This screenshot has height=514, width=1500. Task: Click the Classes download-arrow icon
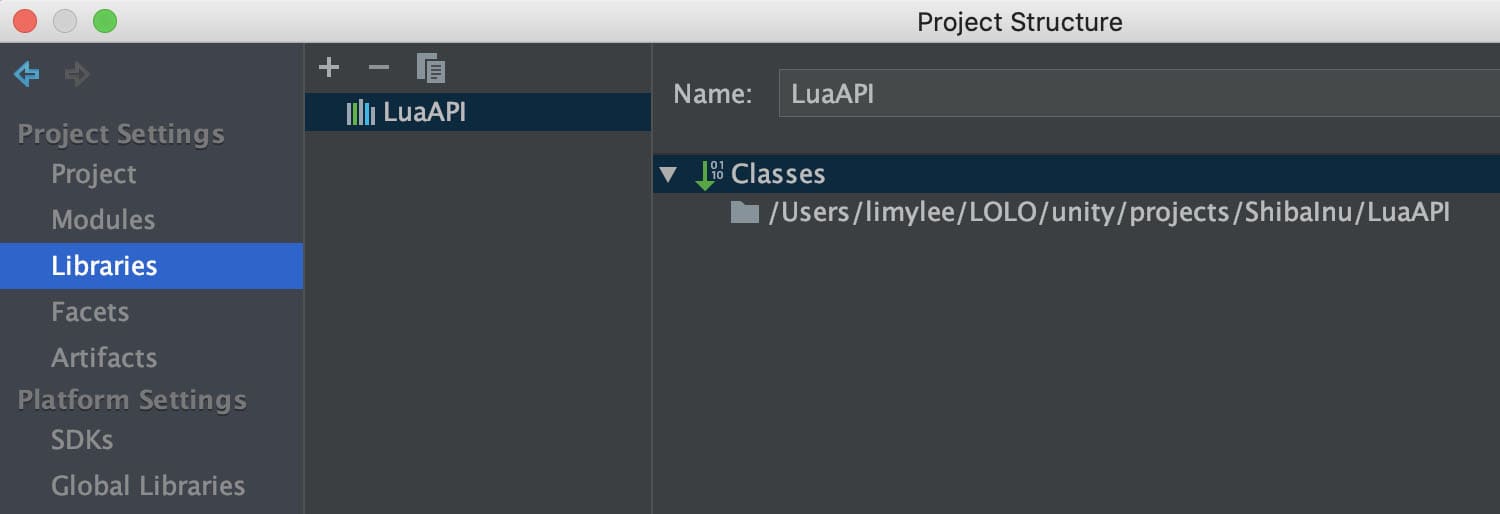click(x=709, y=174)
